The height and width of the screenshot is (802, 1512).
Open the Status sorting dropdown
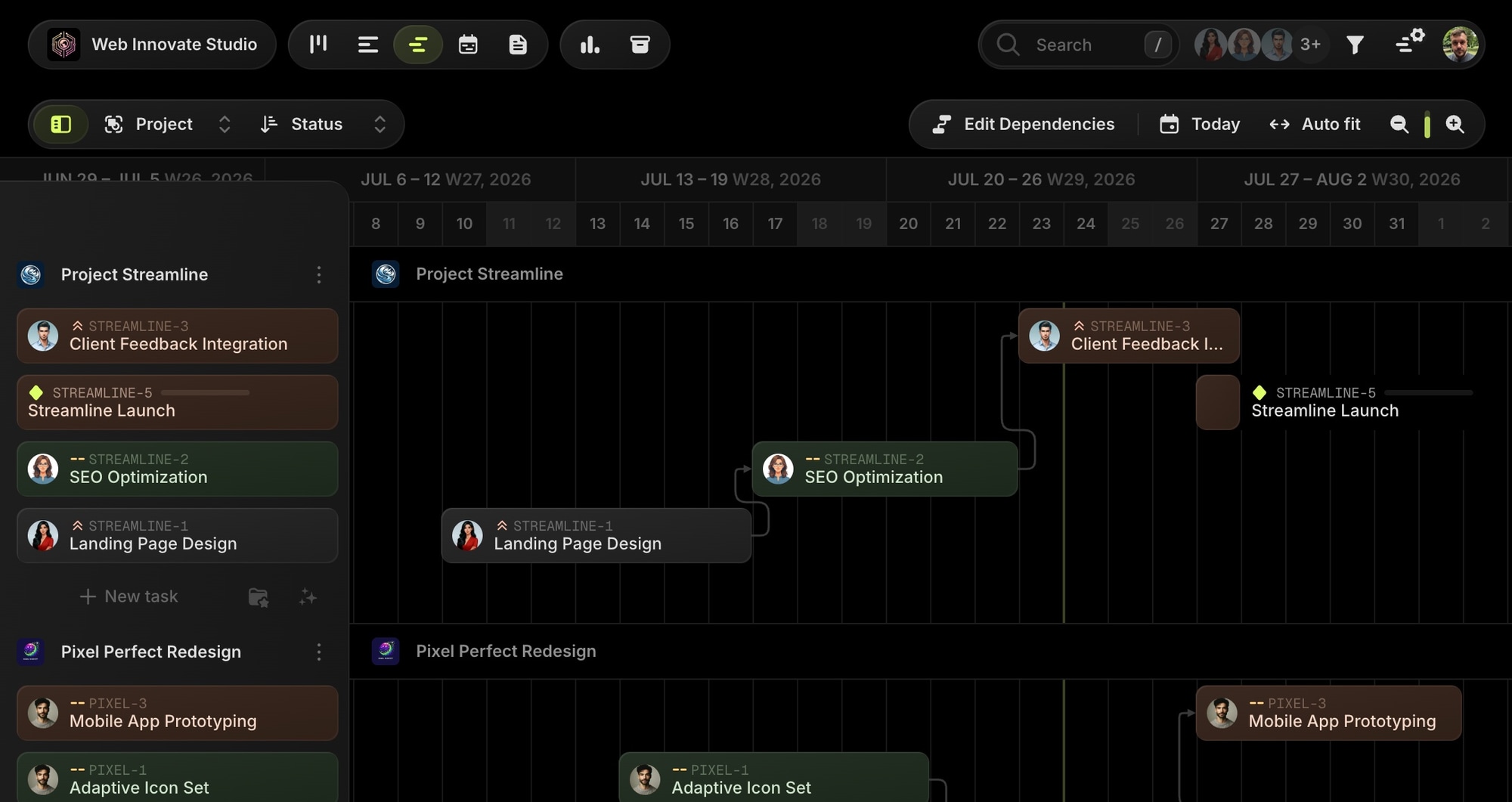(324, 124)
